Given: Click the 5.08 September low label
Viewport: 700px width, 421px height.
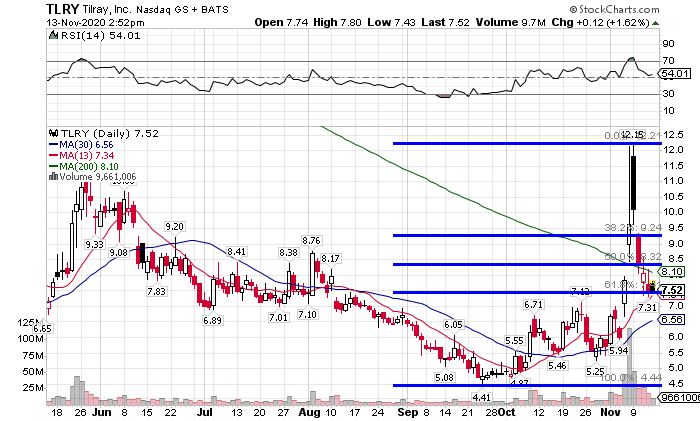Looking at the screenshot, I should [x=444, y=377].
